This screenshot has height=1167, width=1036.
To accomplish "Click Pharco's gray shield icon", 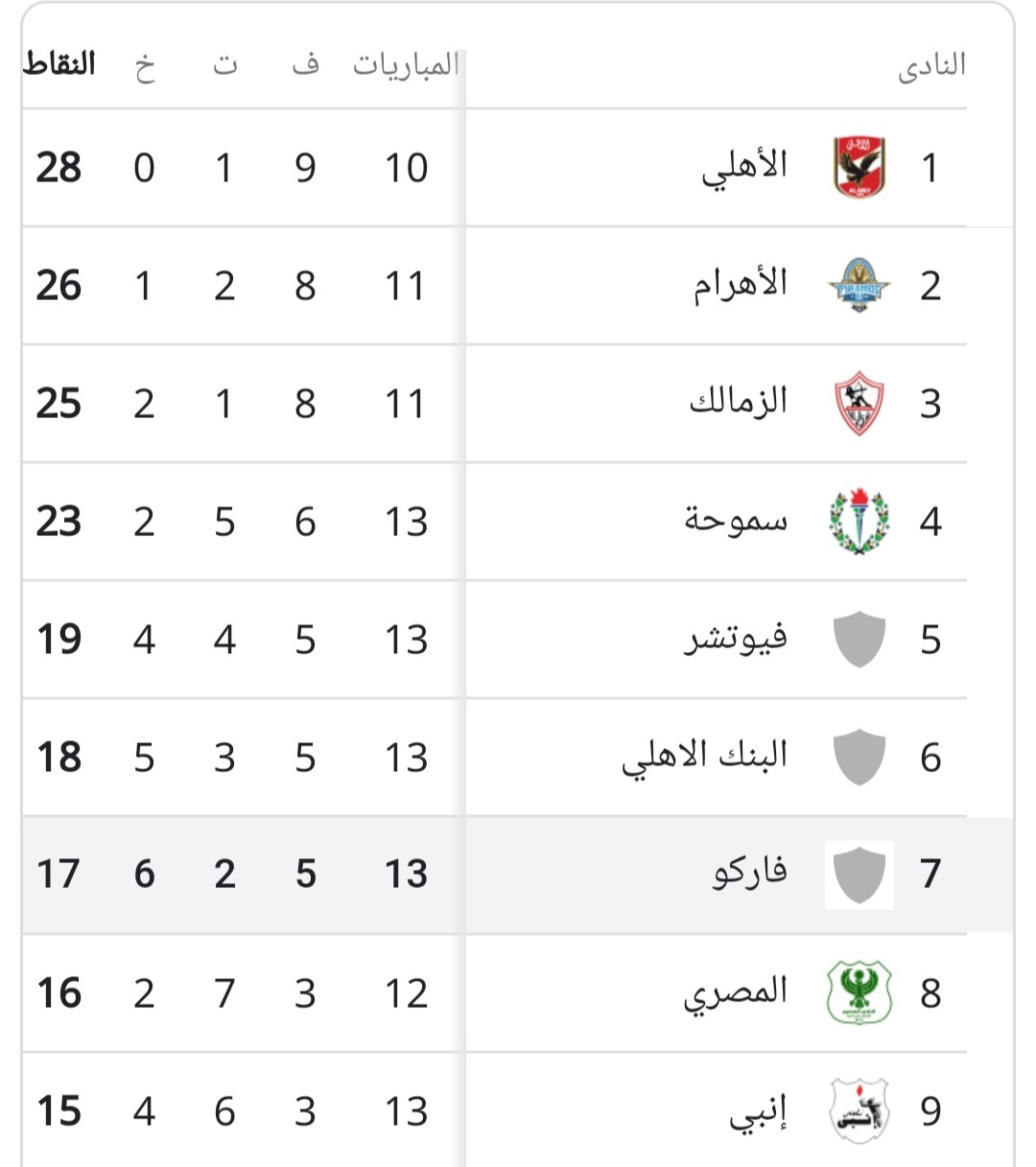I will (859, 874).
